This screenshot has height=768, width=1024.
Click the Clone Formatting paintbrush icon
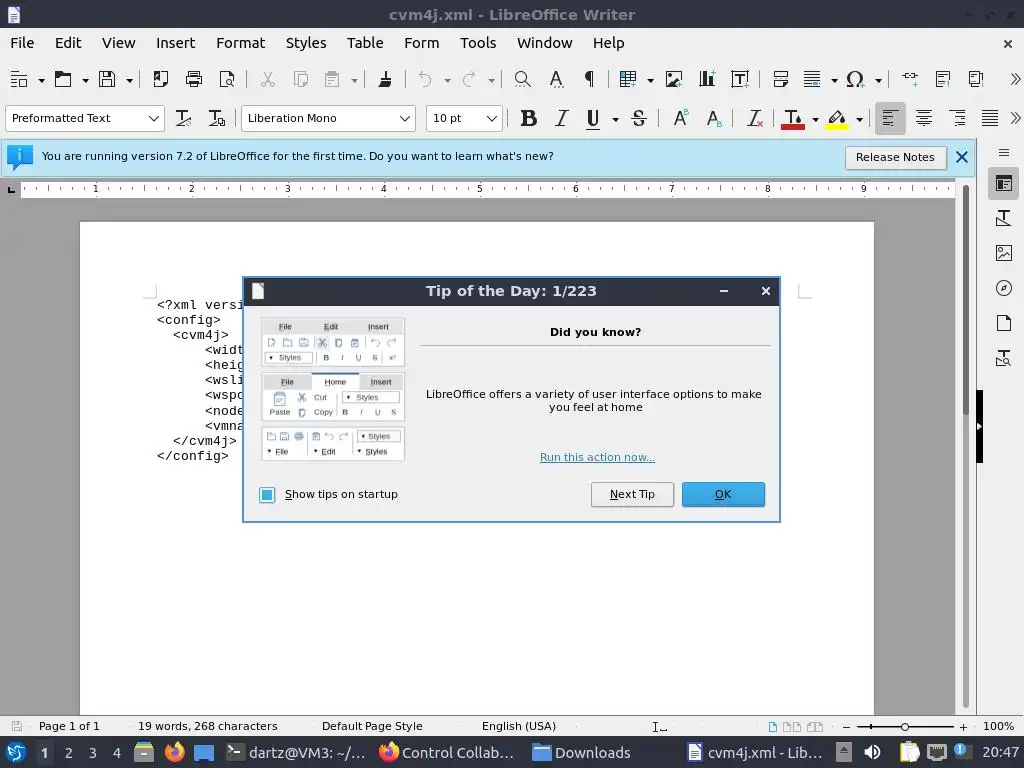coord(385,80)
